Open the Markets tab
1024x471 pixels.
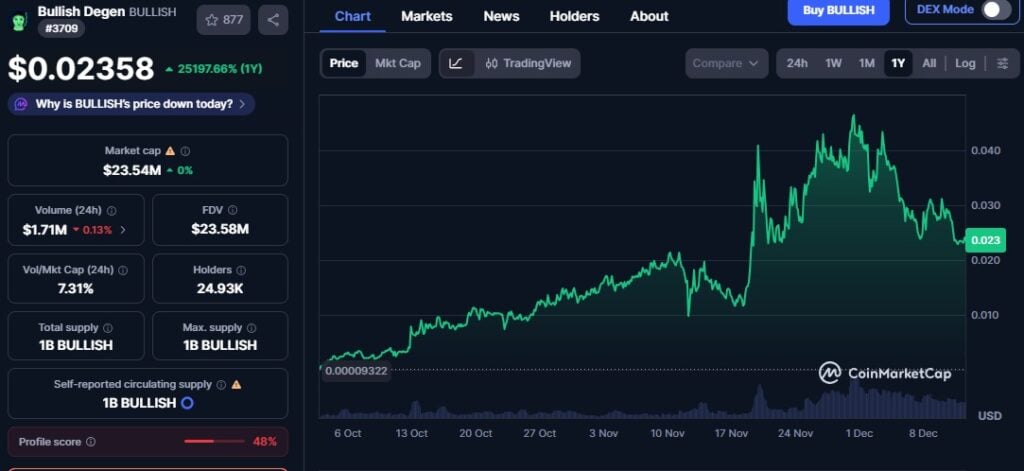426,16
